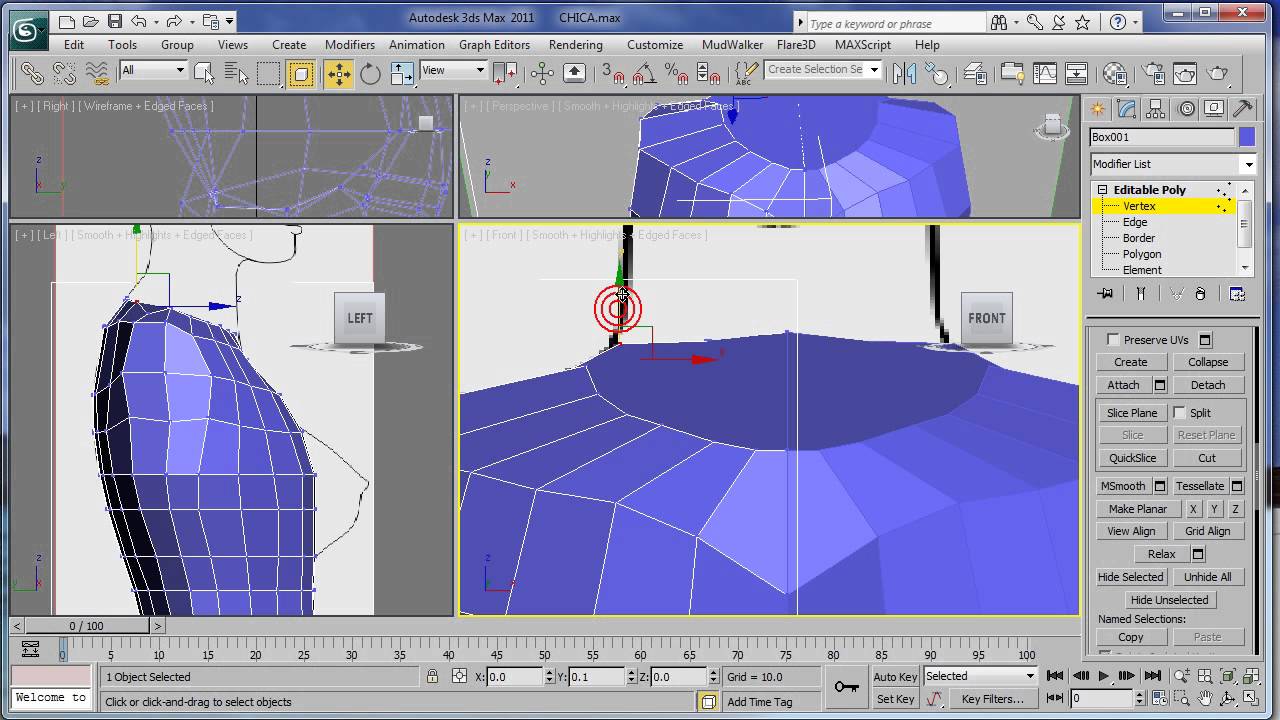
Task: Click the Render Setup teapot icon
Action: click(1154, 73)
